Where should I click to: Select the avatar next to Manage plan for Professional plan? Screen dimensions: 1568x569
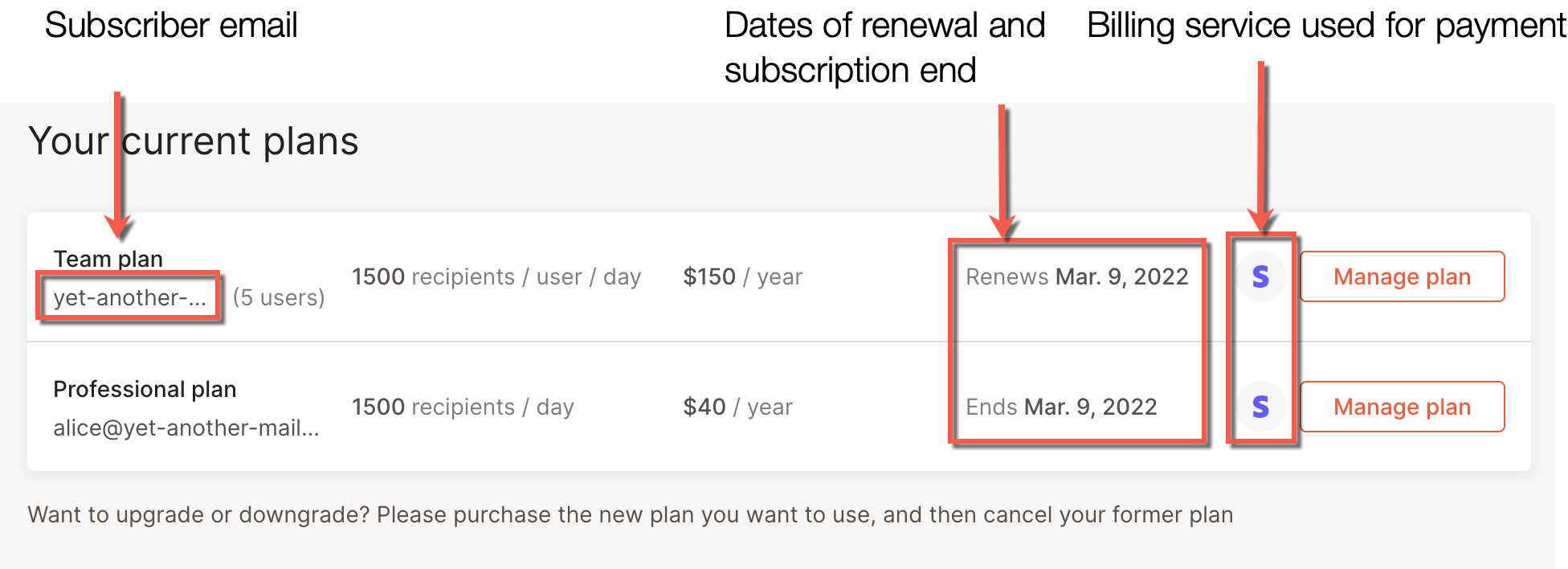[1261, 407]
